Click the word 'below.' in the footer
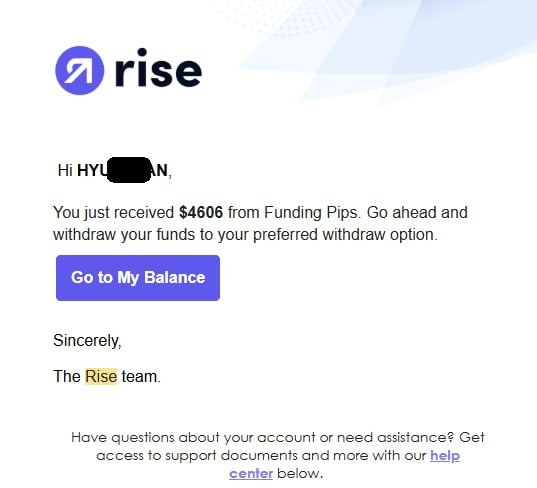The width and height of the screenshot is (537, 488). (x=300, y=474)
